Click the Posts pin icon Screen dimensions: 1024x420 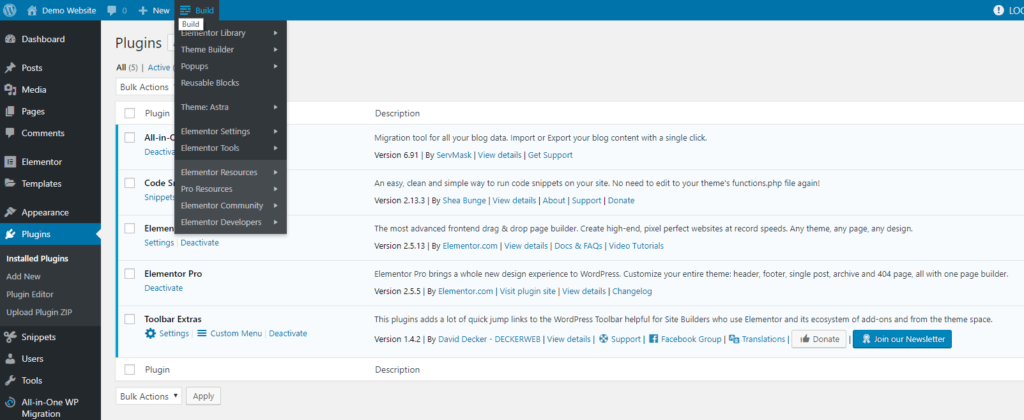[10, 68]
